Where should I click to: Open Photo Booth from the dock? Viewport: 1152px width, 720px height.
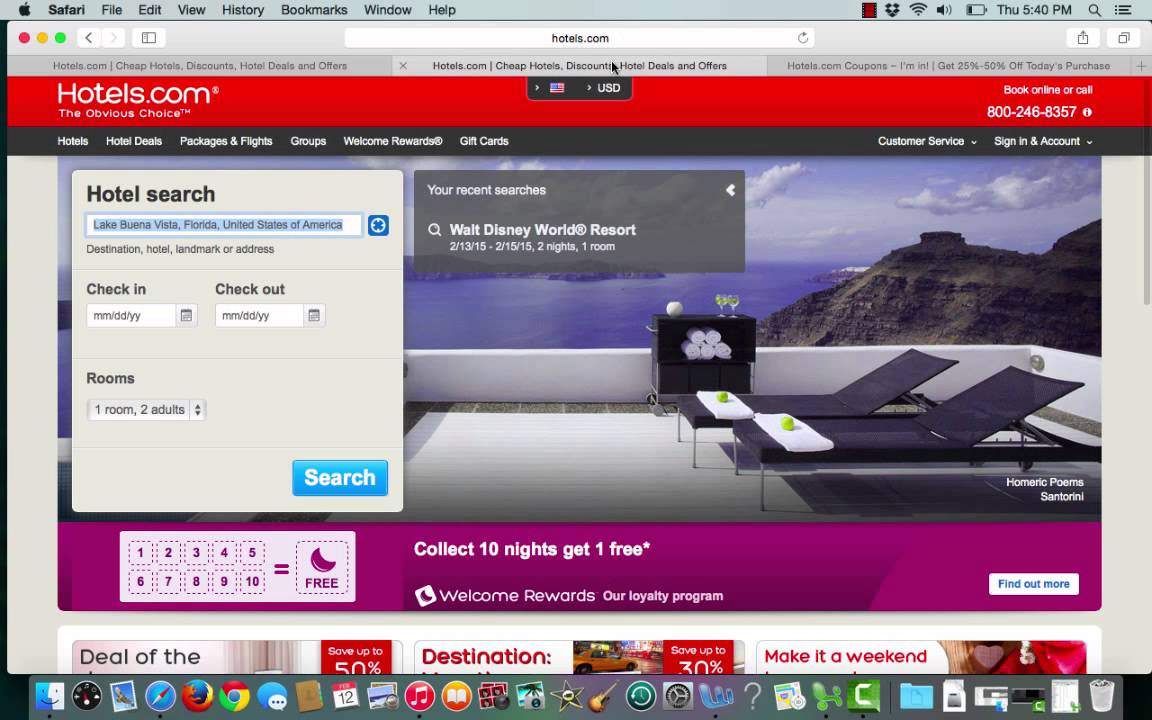pos(493,696)
